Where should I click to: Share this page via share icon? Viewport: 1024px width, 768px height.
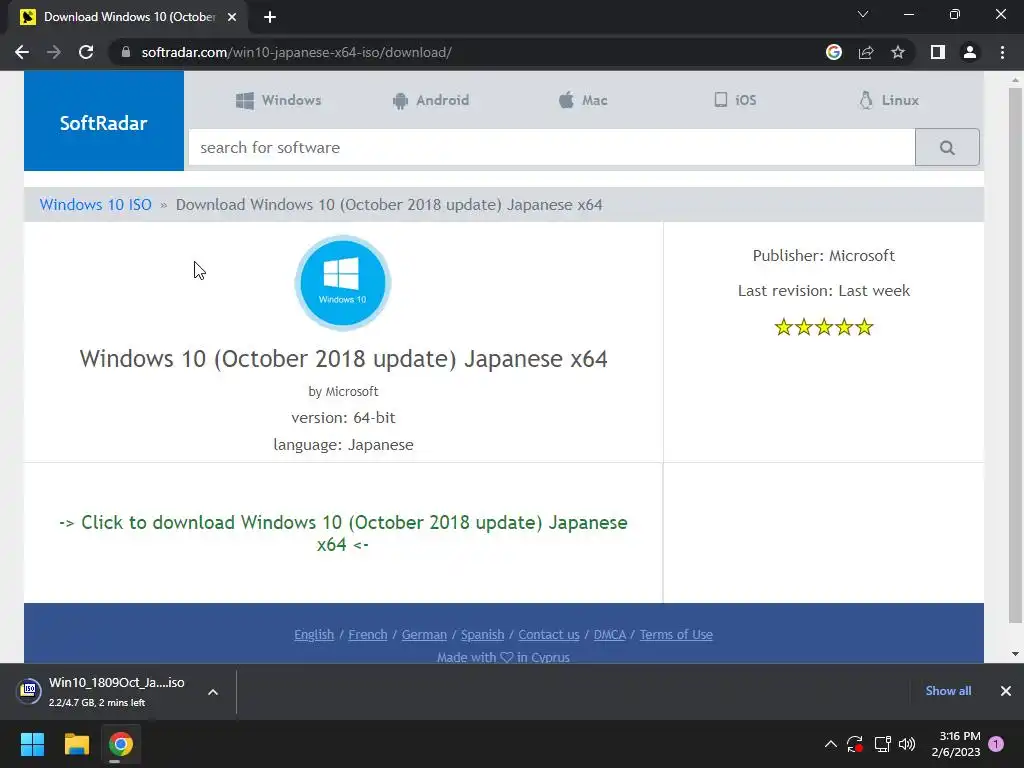click(x=866, y=52)
